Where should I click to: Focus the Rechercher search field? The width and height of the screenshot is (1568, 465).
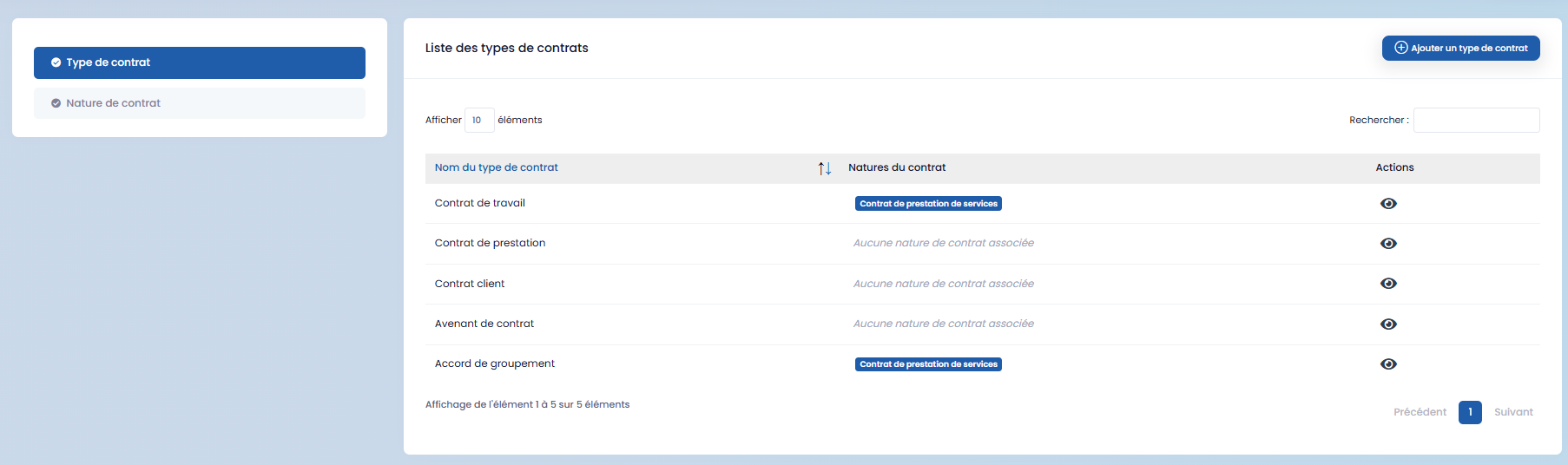(x=1475, y=121)
